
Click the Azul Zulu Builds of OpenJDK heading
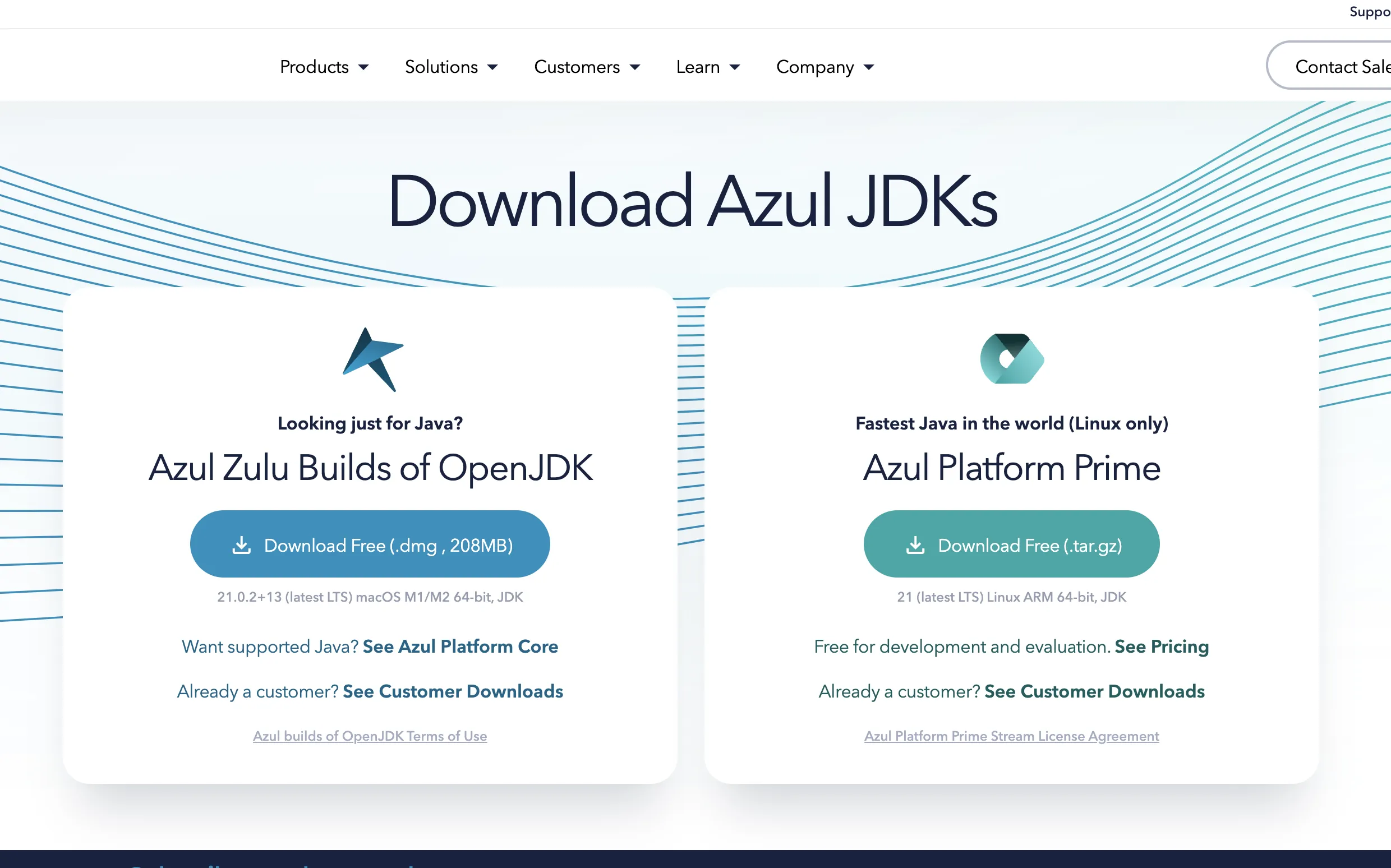point(370,467)
